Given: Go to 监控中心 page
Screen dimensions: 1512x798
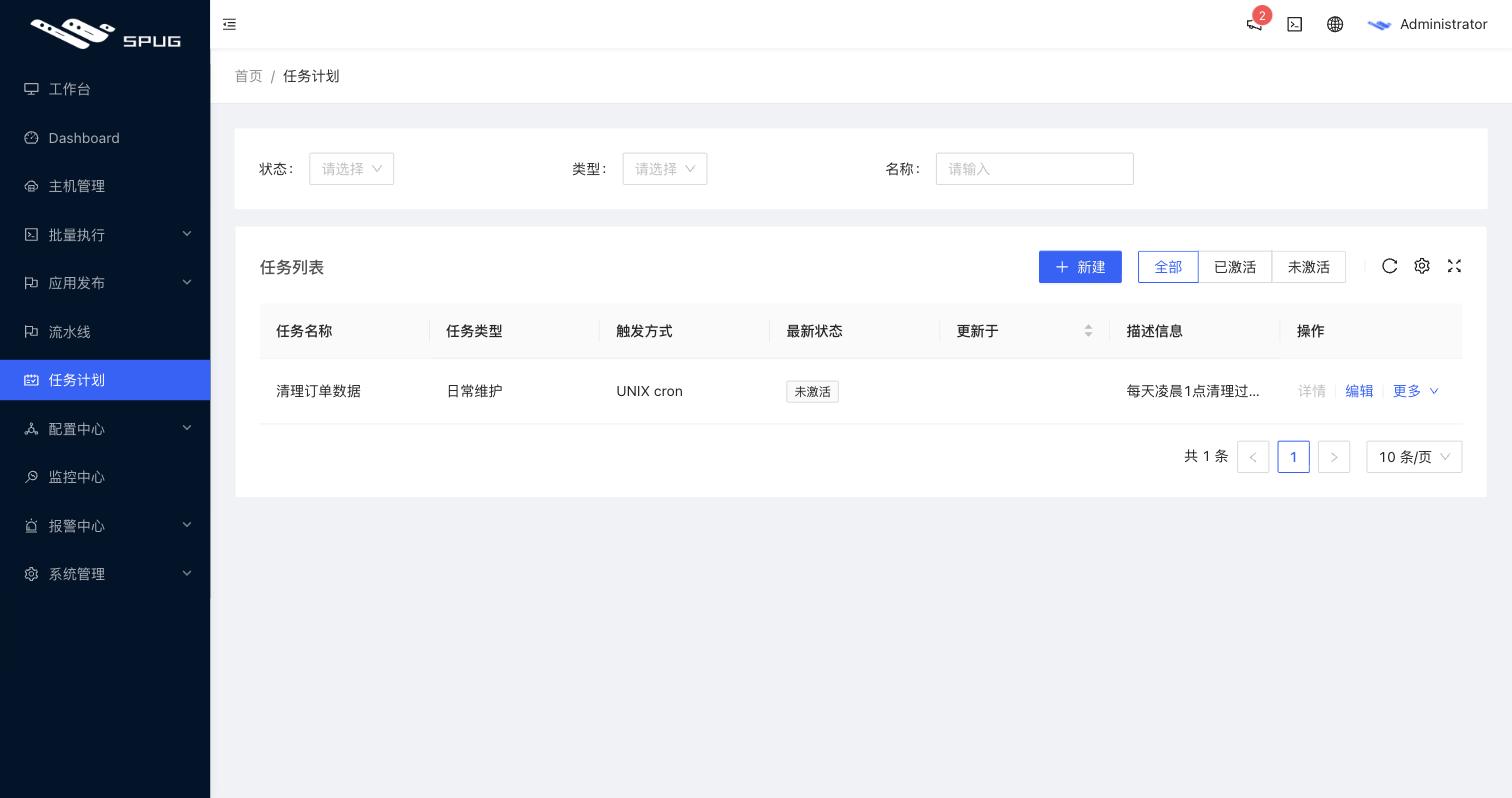Looking at the screenshot, I should pyautogui.click(x=105, y=477).
